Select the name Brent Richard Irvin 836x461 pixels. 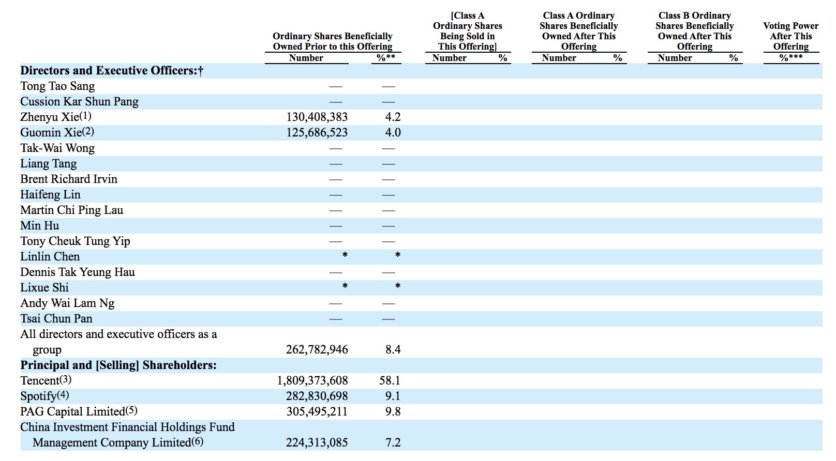click(69, 179)
